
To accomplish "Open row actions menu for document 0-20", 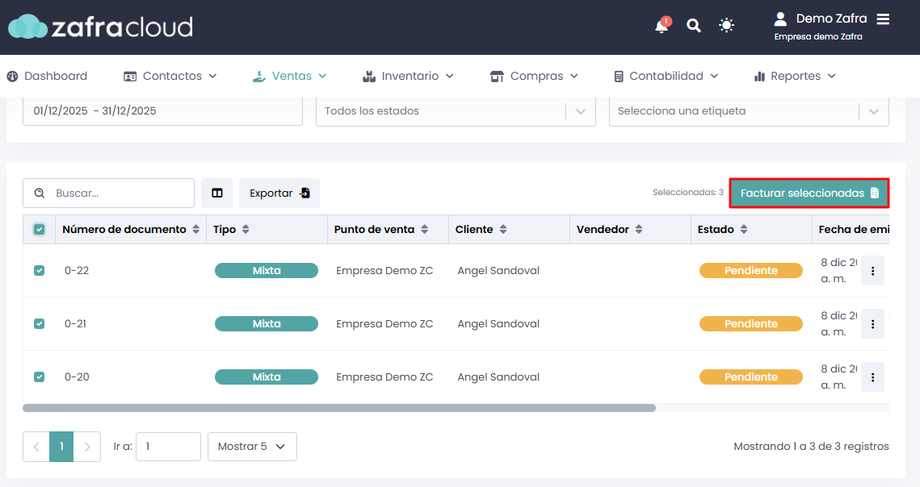I will (872, 377).
